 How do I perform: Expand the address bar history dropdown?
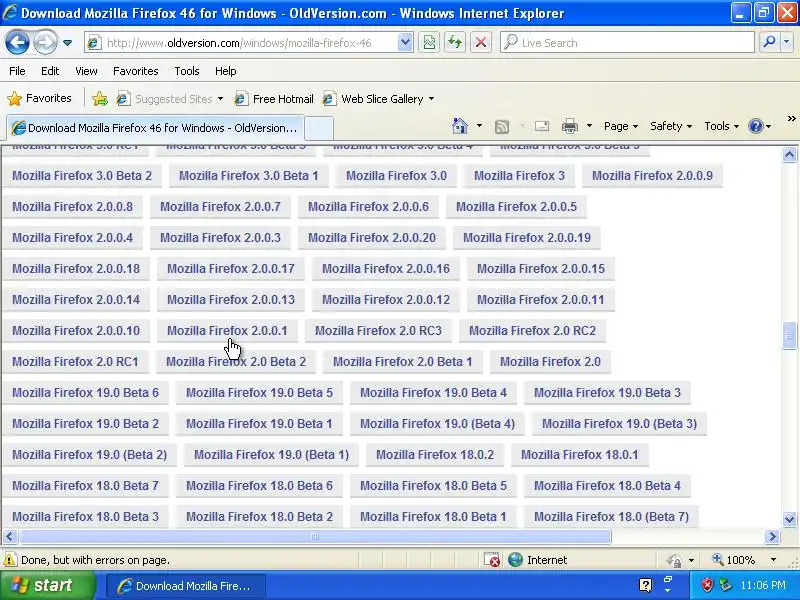(x=405, y=43)
